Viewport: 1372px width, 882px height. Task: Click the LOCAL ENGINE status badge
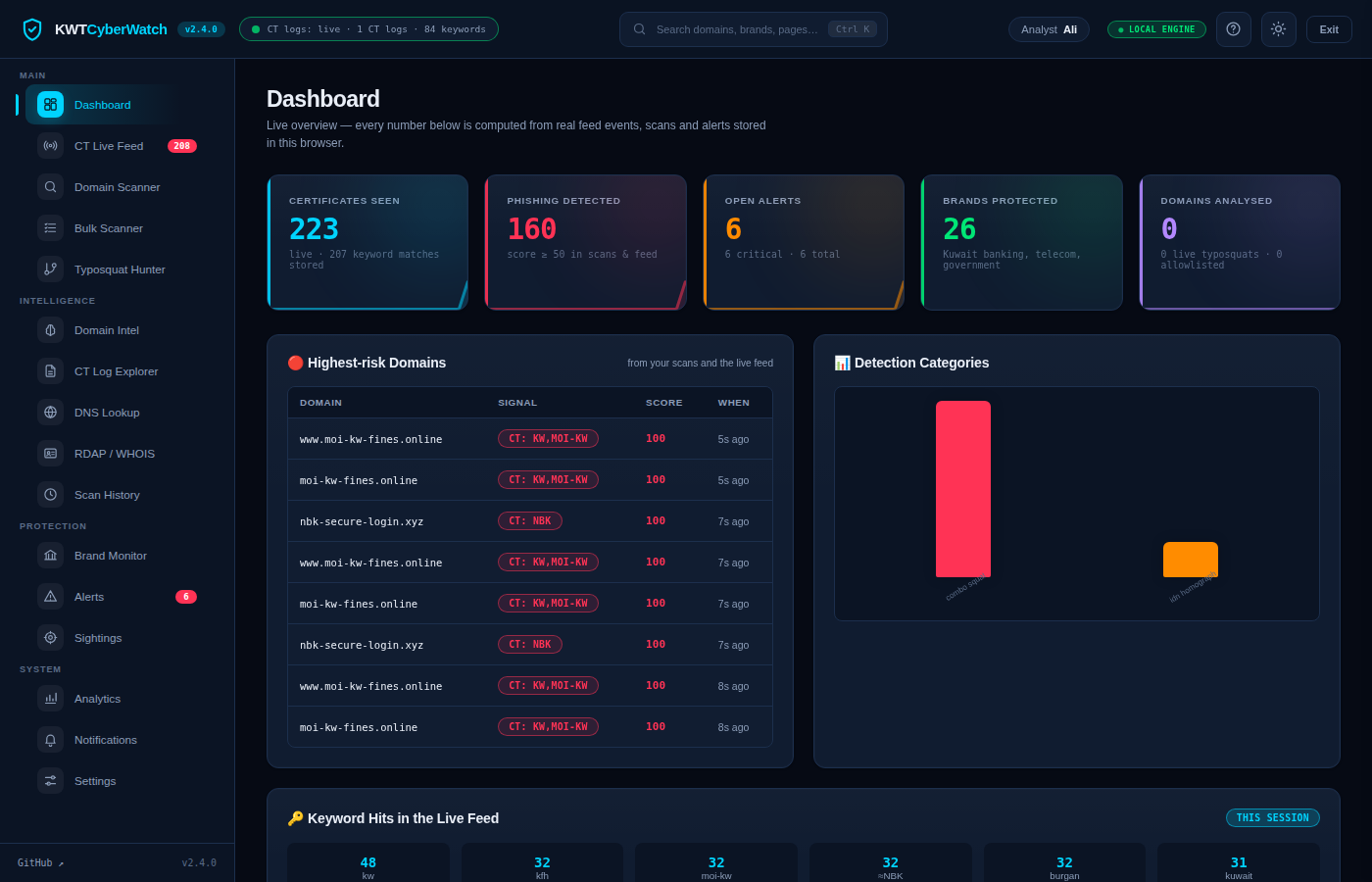click(1156, 29)
